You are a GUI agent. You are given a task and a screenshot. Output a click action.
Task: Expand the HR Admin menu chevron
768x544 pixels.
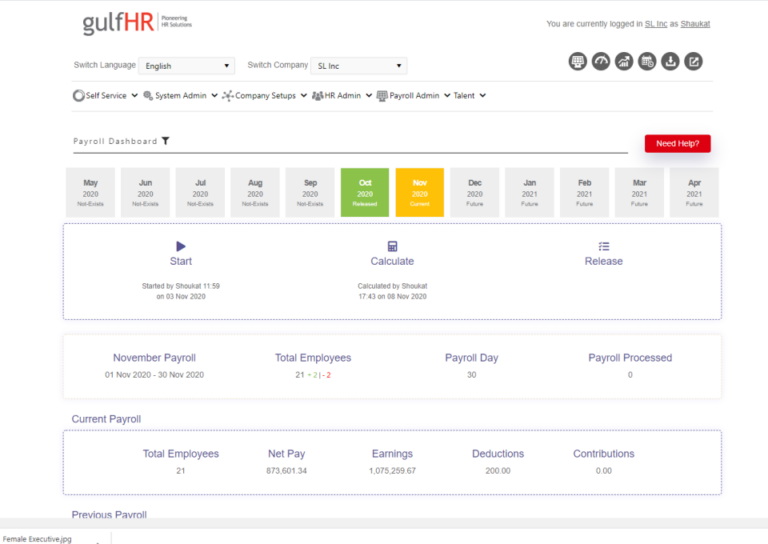click(x=369, y=95)
